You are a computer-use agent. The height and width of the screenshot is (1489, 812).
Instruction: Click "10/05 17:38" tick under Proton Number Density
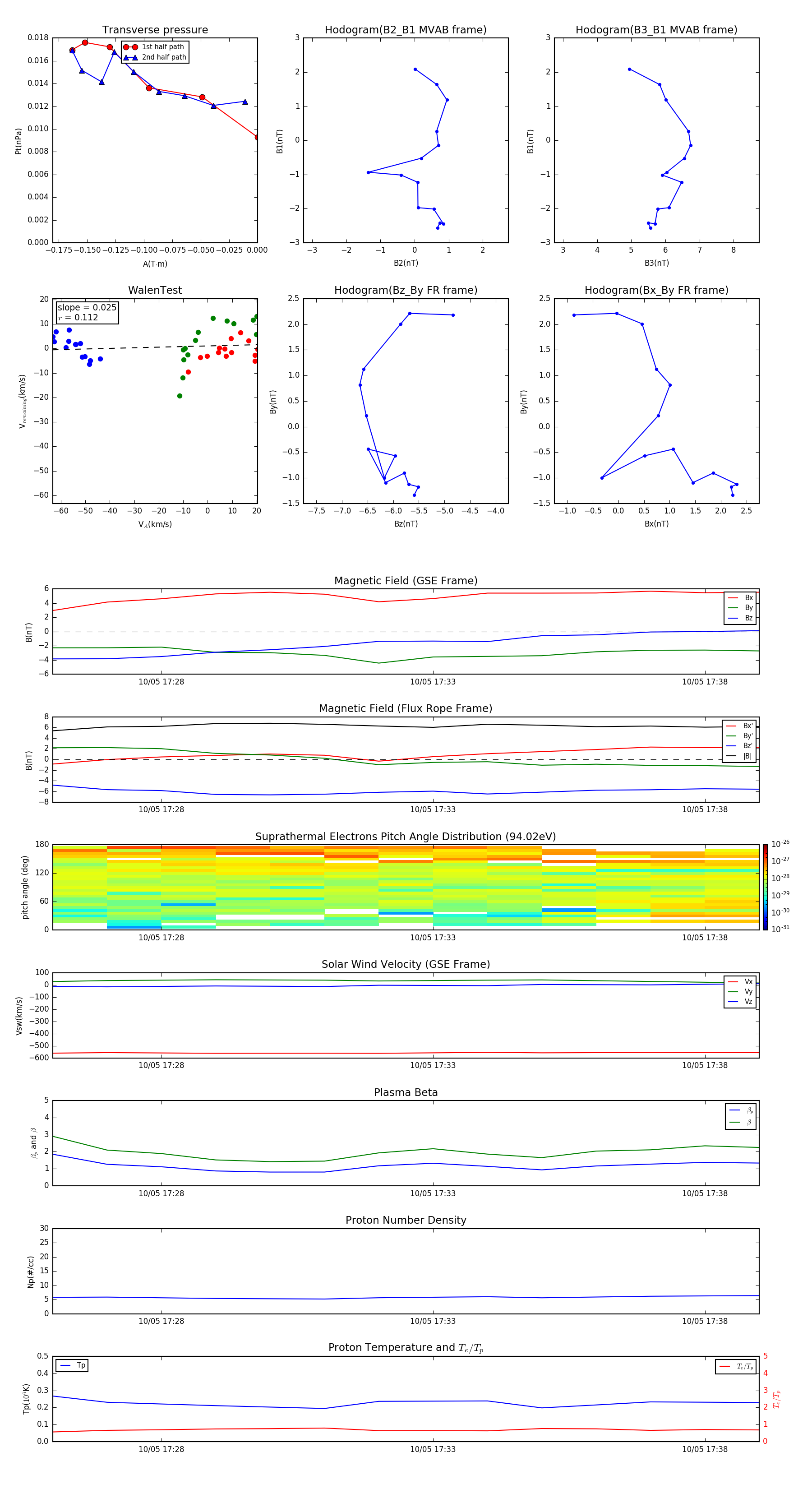[x=705, y=1321]
